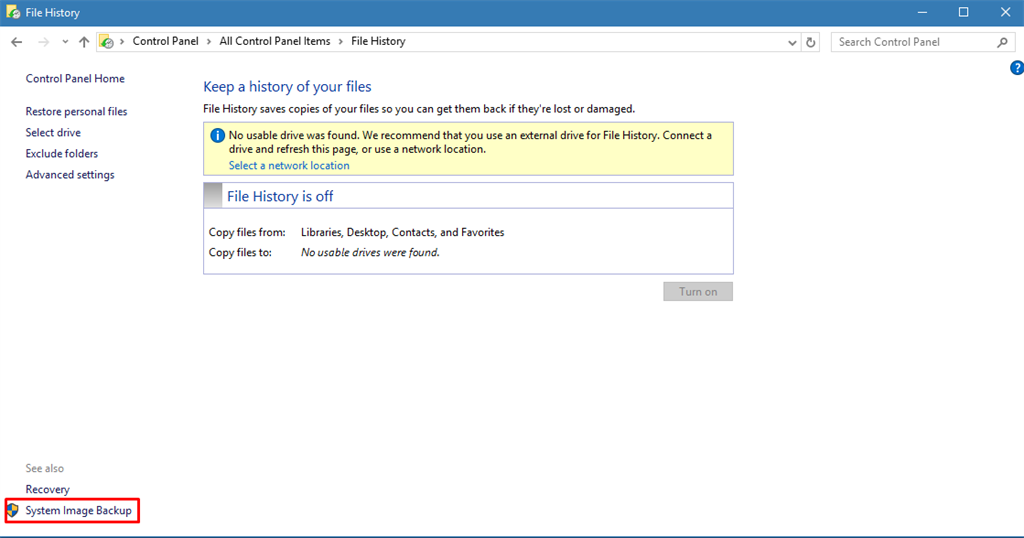This screenshot has height=538, width=1024.
Task: Select All Control Panel Items breadcrumb
Action: coord(275,41)
